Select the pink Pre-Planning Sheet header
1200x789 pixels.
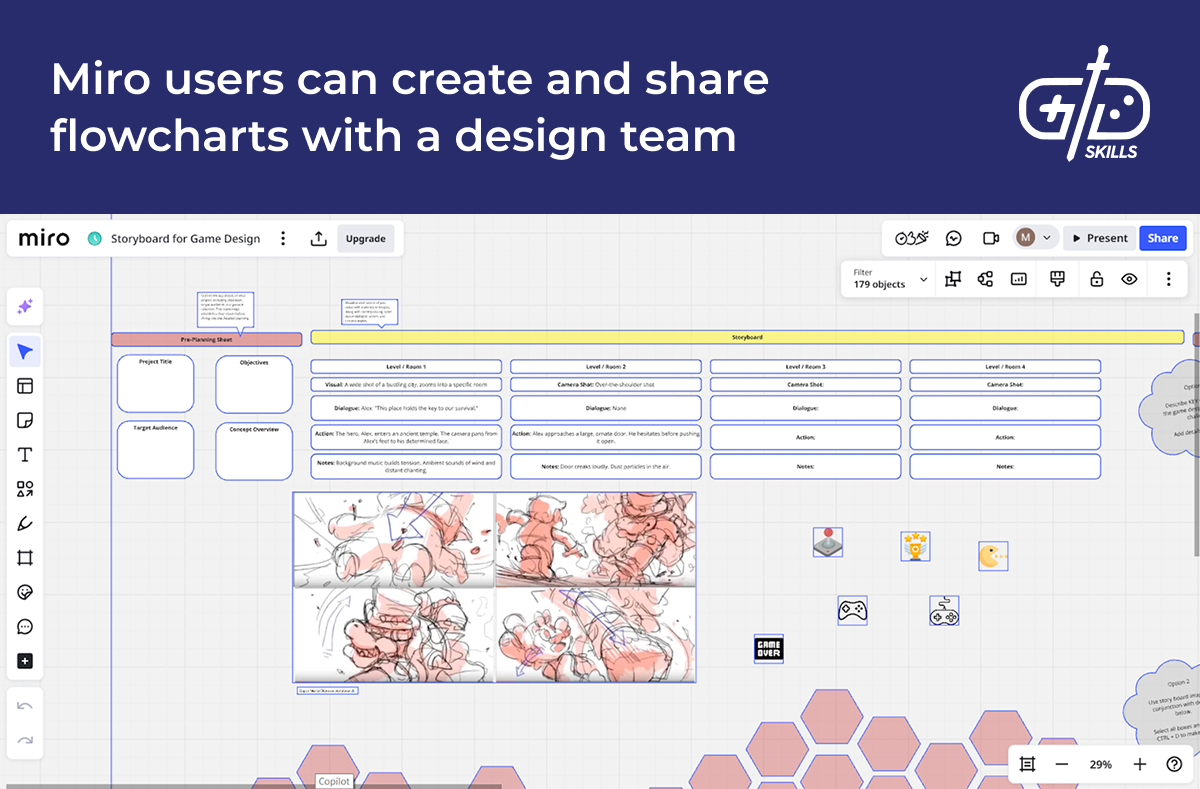tap(206, 340)
